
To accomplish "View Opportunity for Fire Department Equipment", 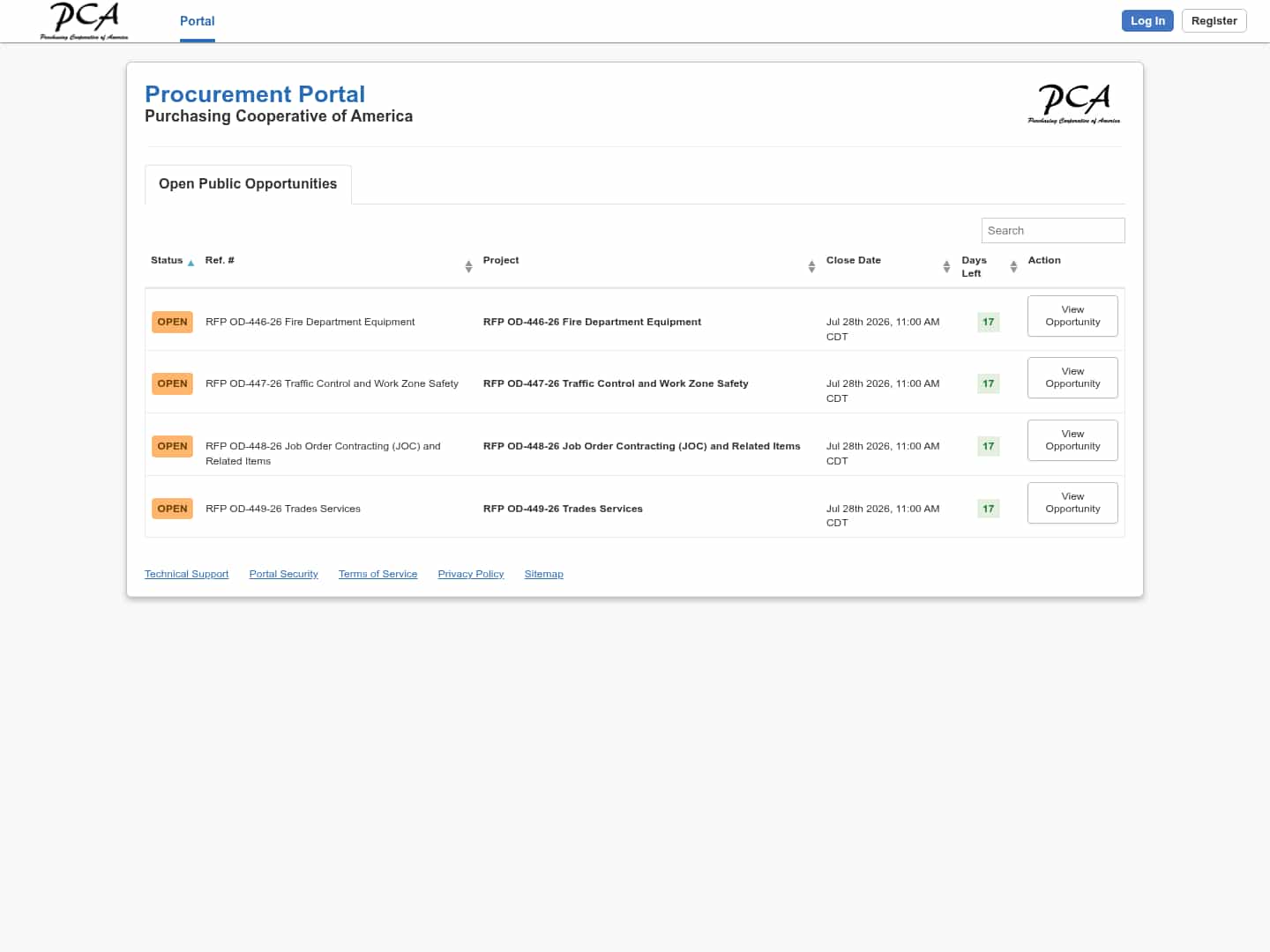I will 1072,316.
